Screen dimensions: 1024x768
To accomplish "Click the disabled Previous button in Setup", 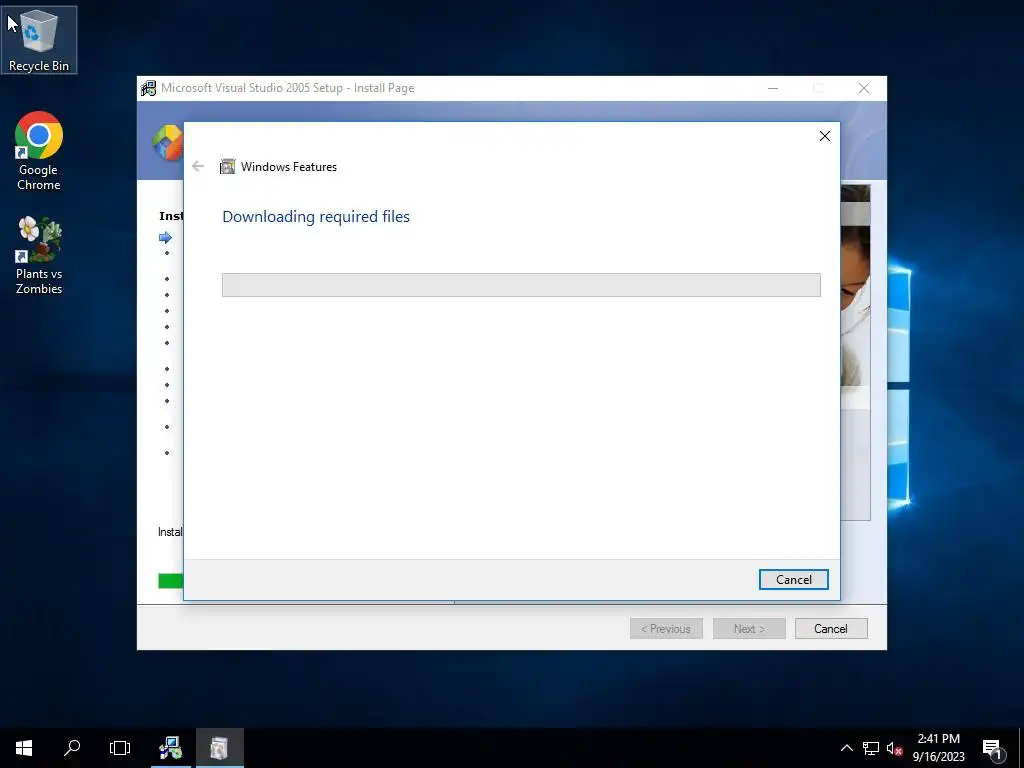I will tap(666, 628).
